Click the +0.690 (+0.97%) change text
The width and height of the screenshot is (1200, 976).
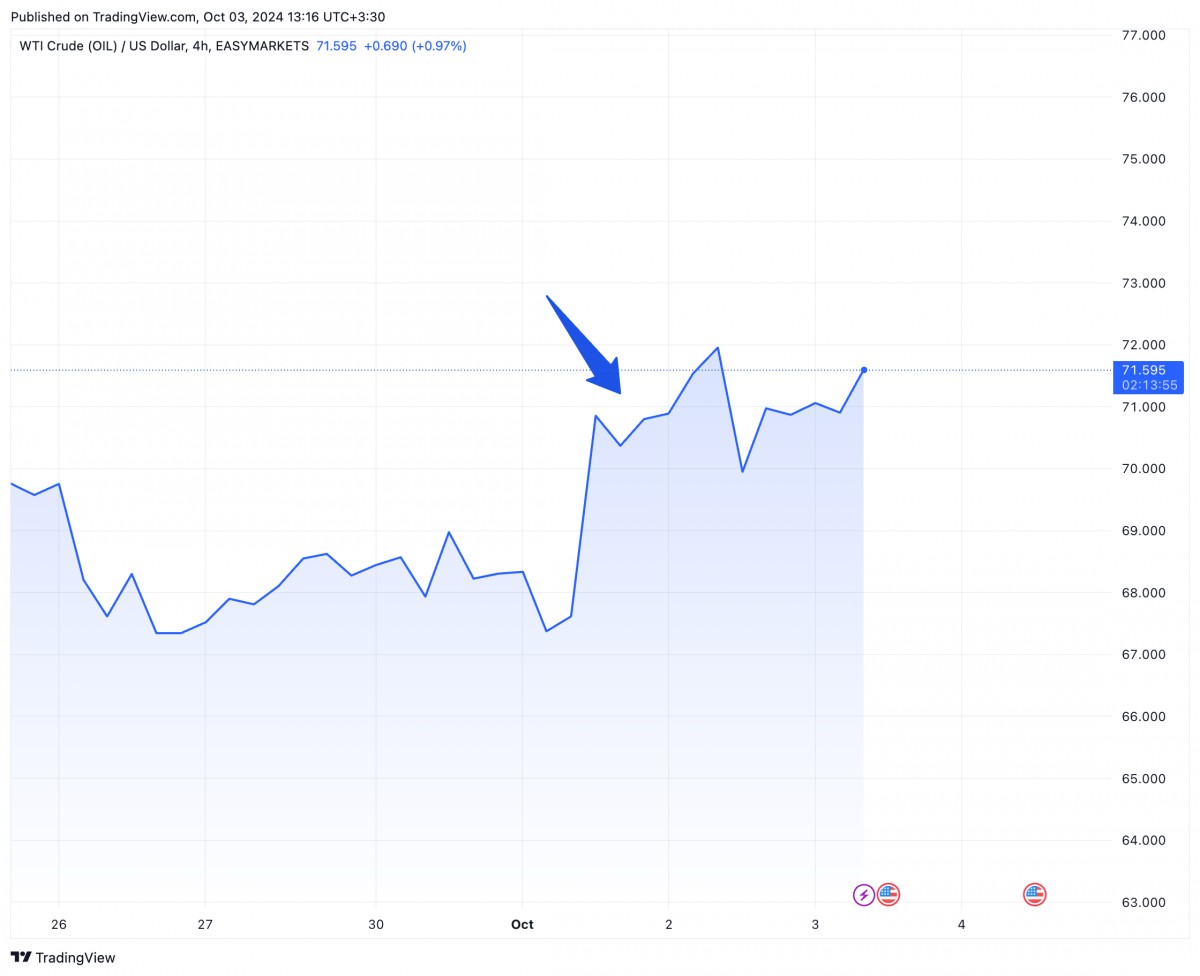pyautogui.click(x=415, y=46)
